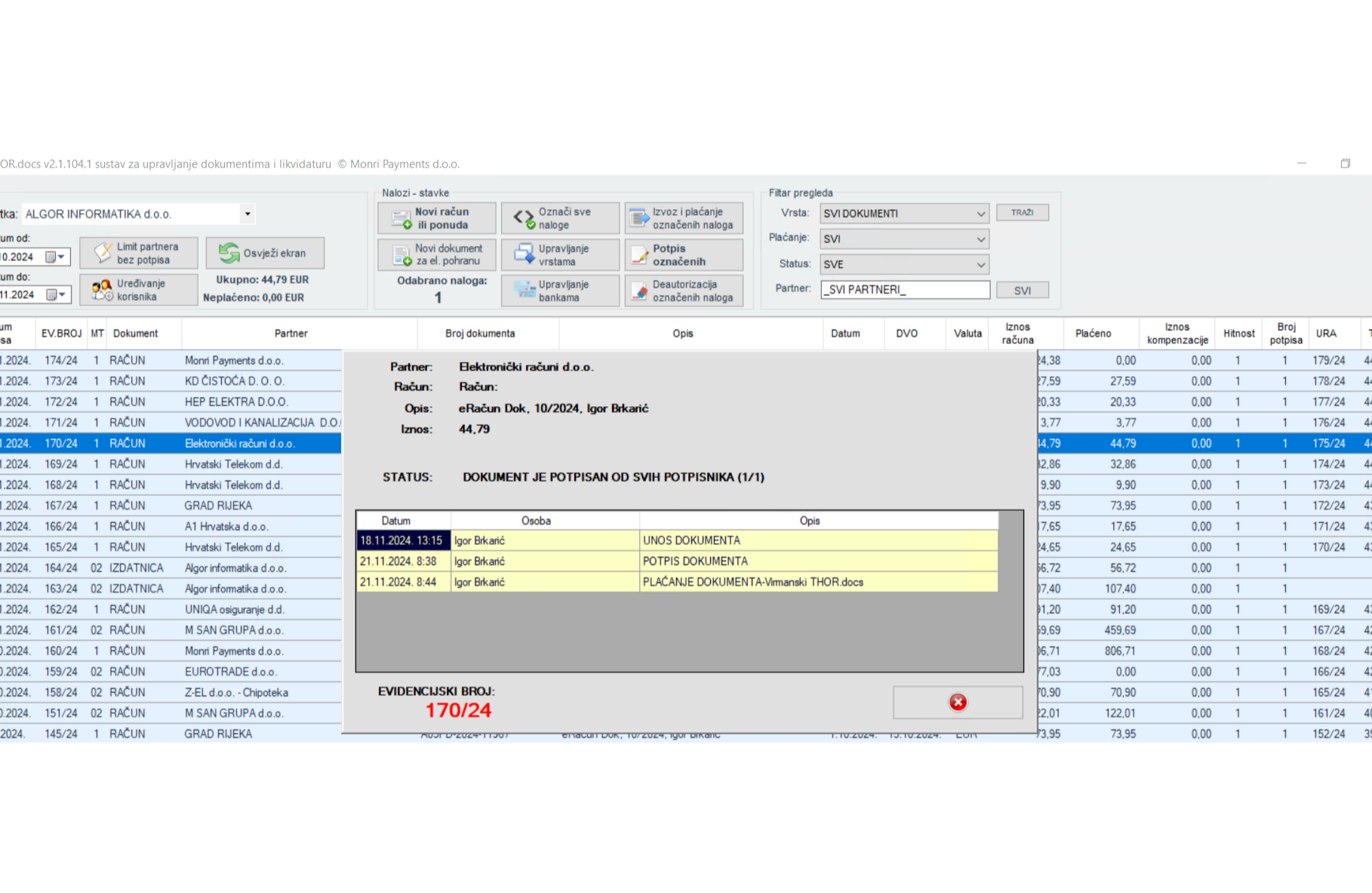This screenshot has width=1372, height=893.
Task: Close the document status dialog with red X
Action: (x=958, y=703)
